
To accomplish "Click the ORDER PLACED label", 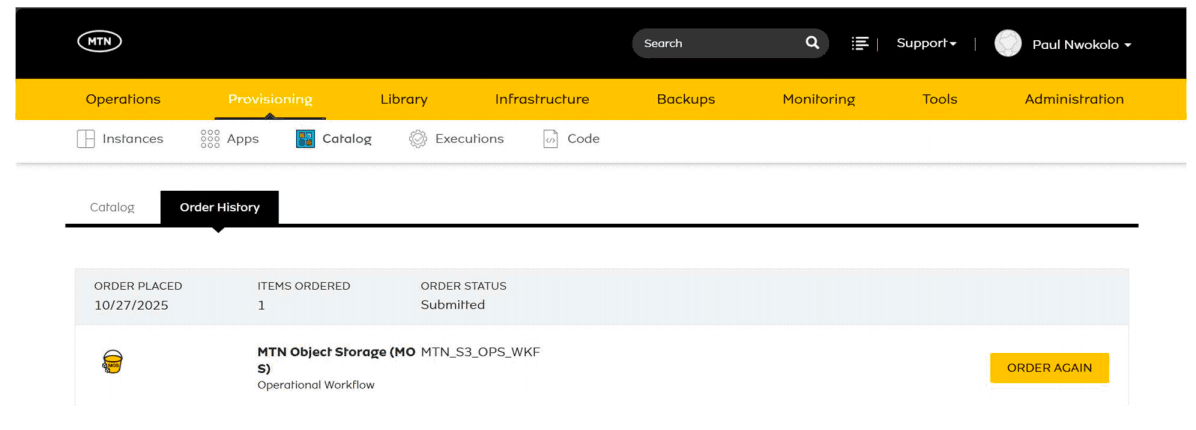I will [x=138, y=287].
